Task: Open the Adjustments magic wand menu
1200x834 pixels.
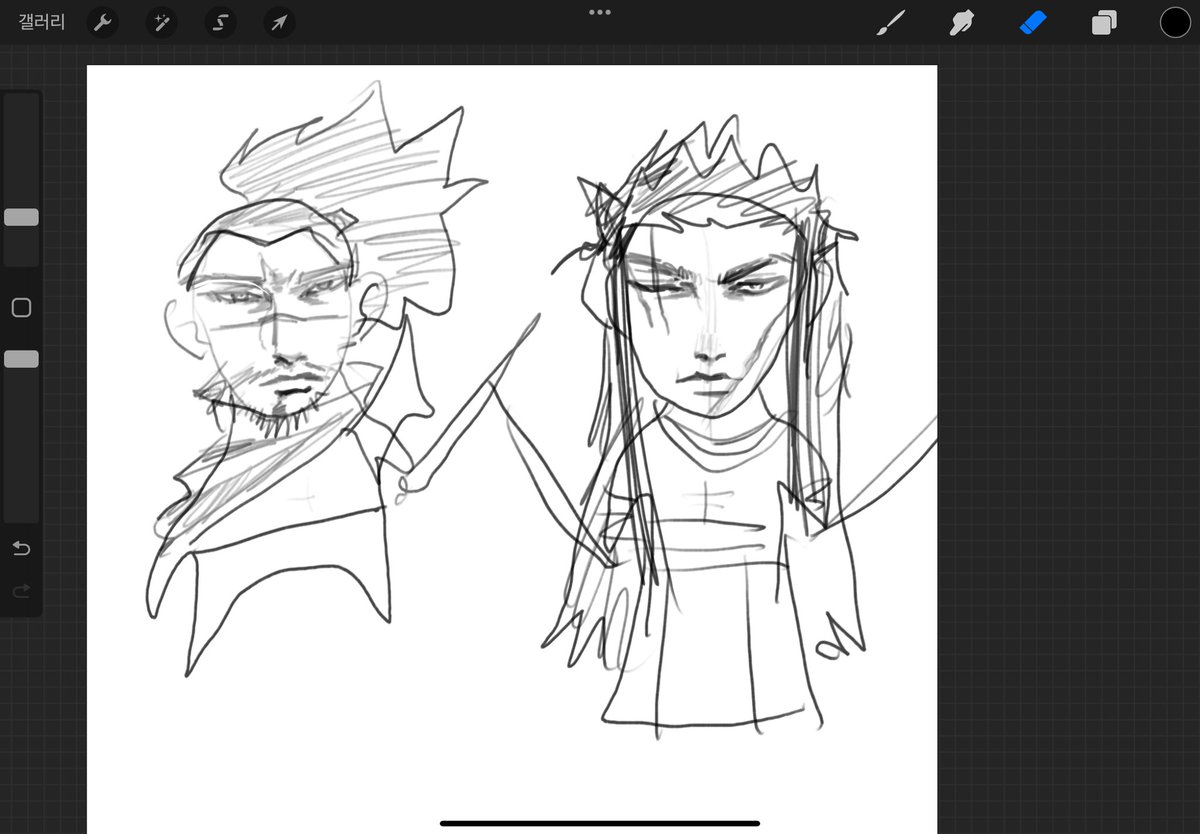Action: tap(162, 22)
